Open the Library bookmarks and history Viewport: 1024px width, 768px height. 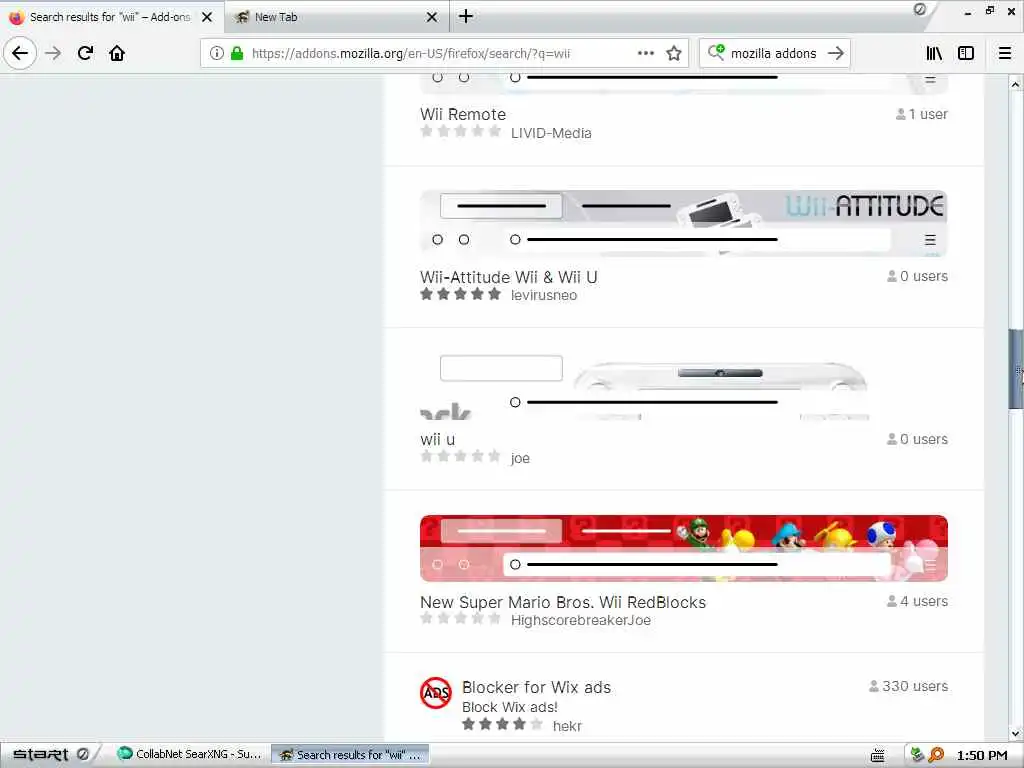point(934,53)
